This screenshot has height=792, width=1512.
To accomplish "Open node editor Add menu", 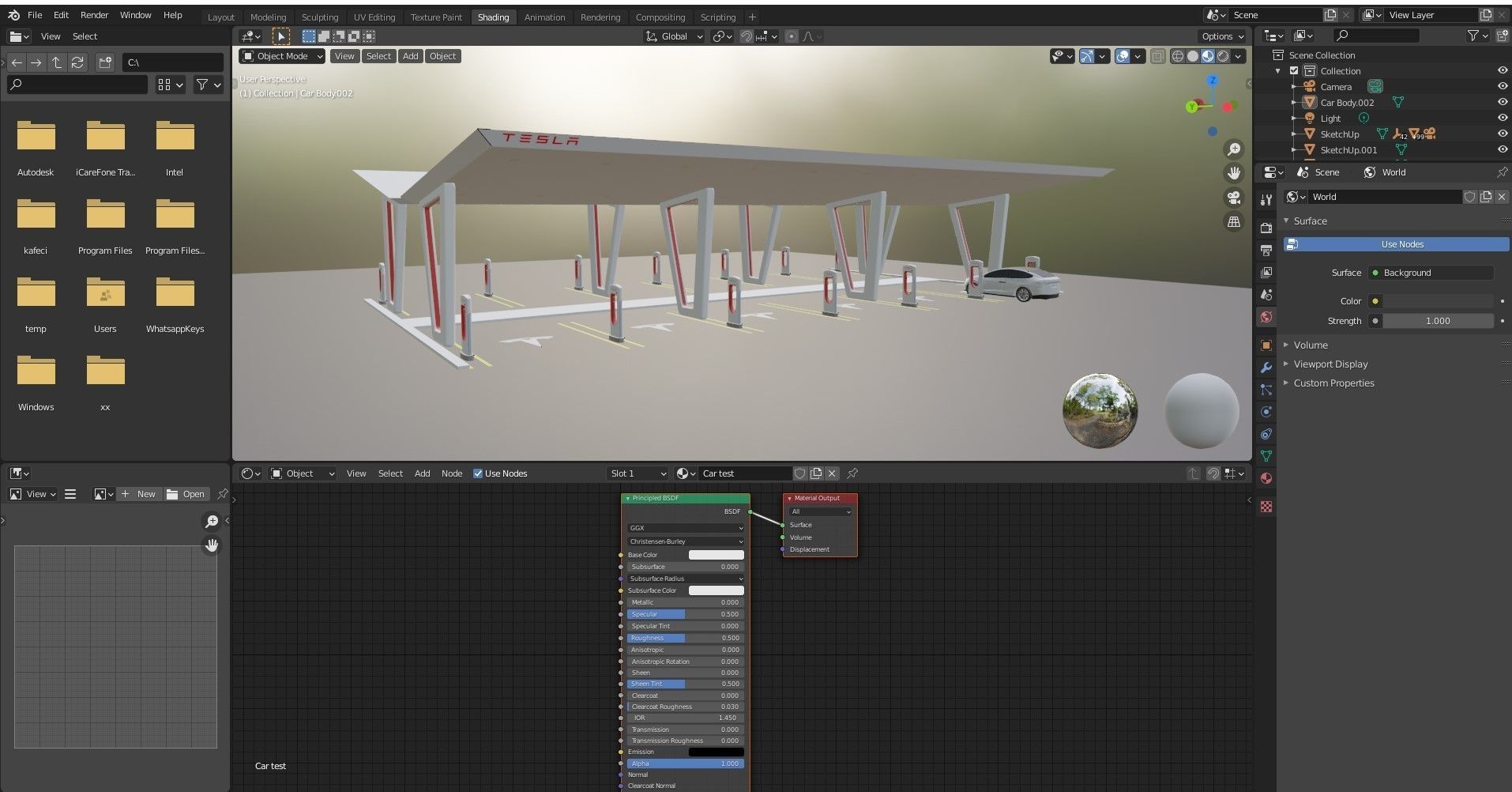I will [x=423, y=473].
